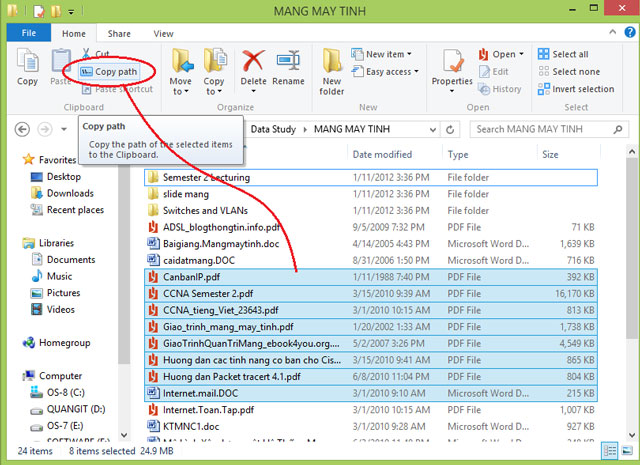Screen dimensions: 640x465
Task: Select the QUANGIT (D:) drive
Action: 67,409
